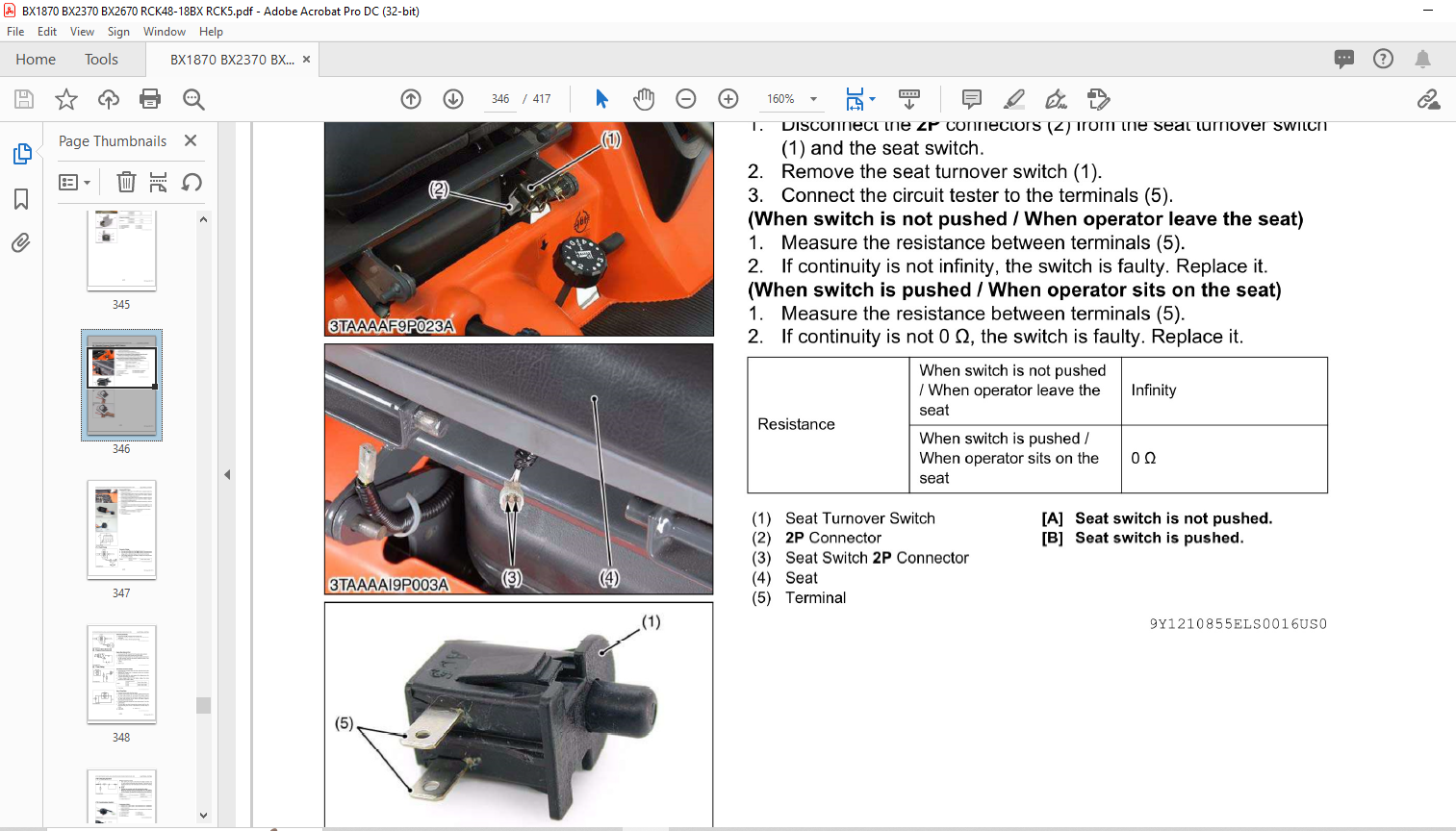This screenshot has width=1456, height=831.
Task: Open the Find text magnifier
Action: (x=193, y=99)
